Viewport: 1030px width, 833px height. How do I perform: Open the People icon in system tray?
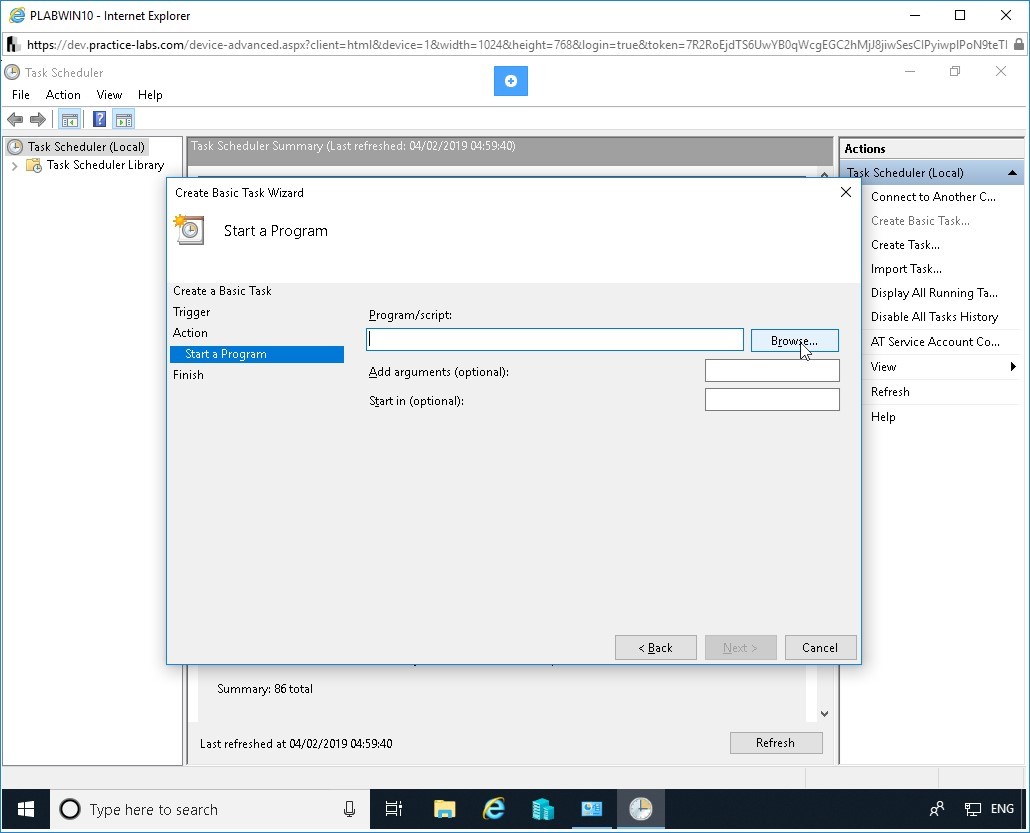(x=937, y=809)
